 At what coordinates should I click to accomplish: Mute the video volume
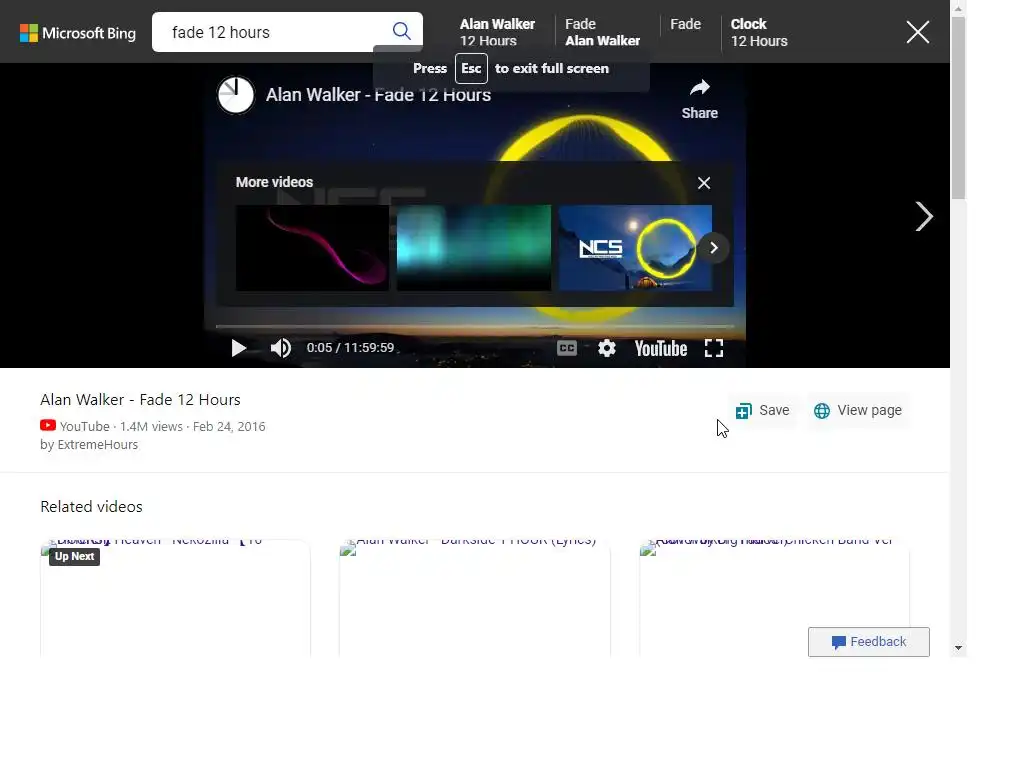(281, 348)
